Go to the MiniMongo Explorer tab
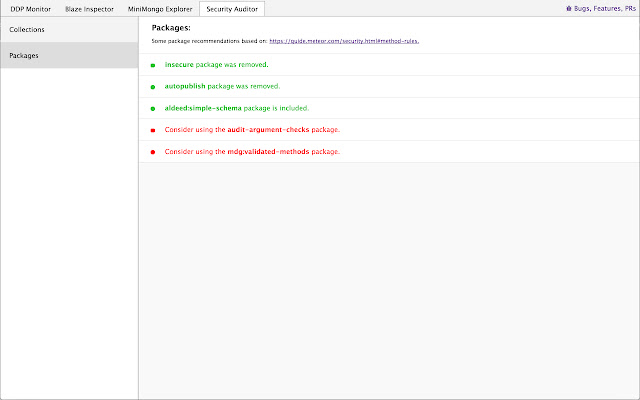The height and width of the screenshot is (400, 640). 160,8
